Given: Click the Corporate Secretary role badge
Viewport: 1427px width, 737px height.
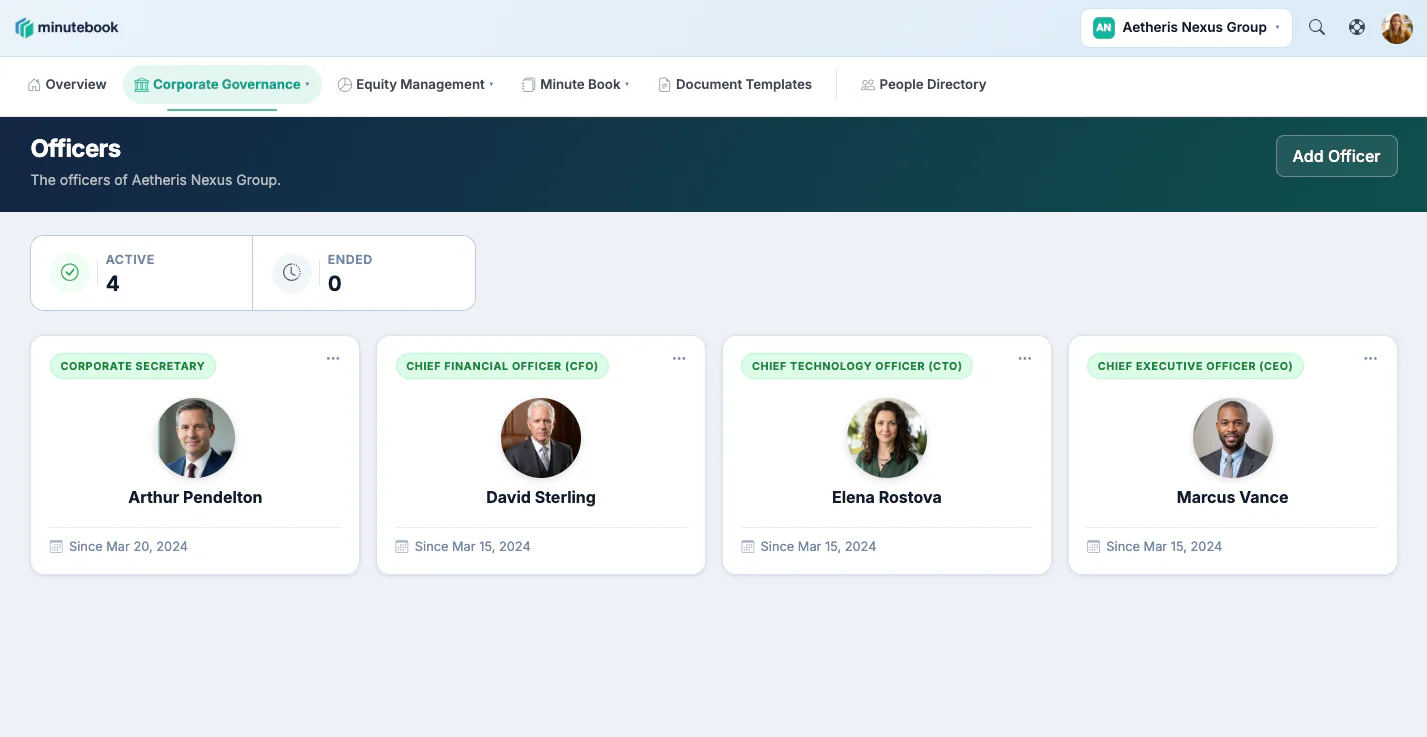Looking at the screenshot, I should click(133, 366).
